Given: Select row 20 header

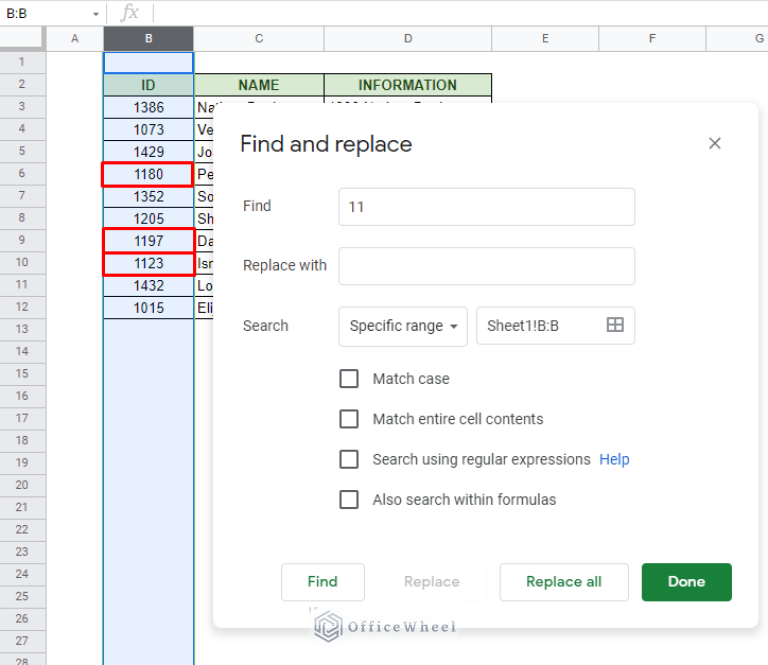Looking at the screenshot, I should tap(22, 485).
